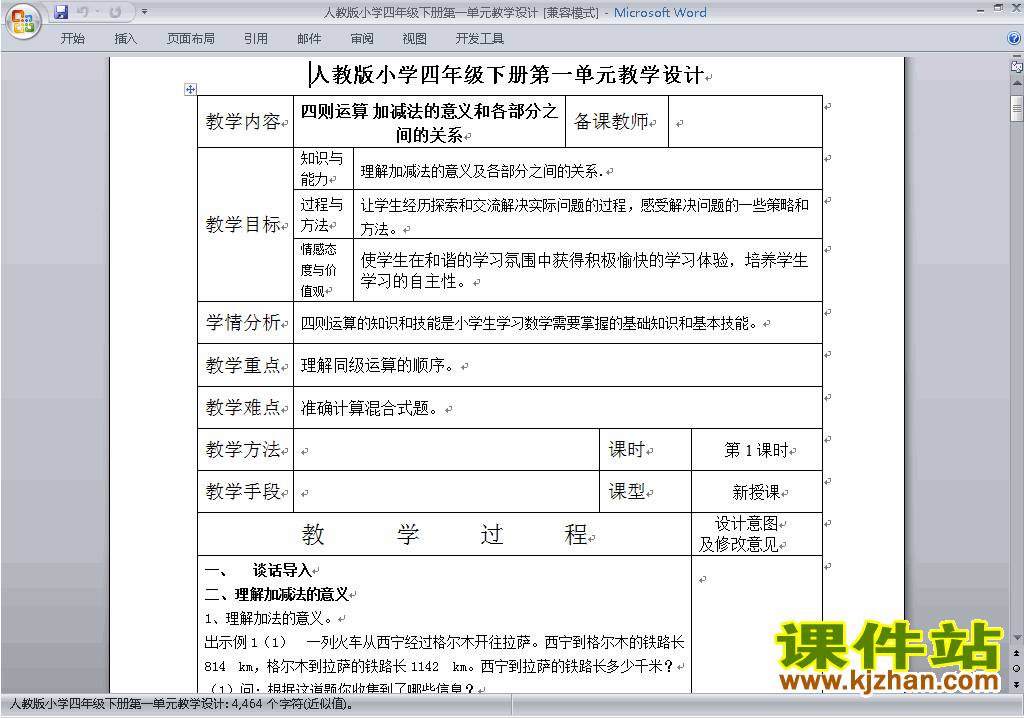This screenshot has width=1024, height=718.
Task: Click the 教学重点 cell
Action: pos(245,365)
